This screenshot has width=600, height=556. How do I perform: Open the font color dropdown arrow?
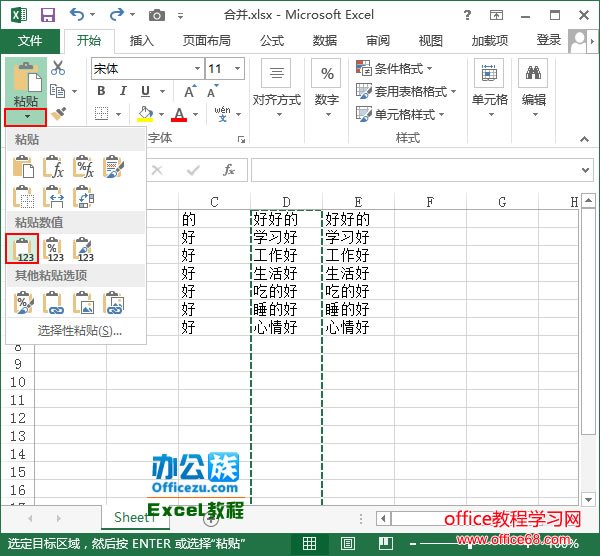pos(196,114)
